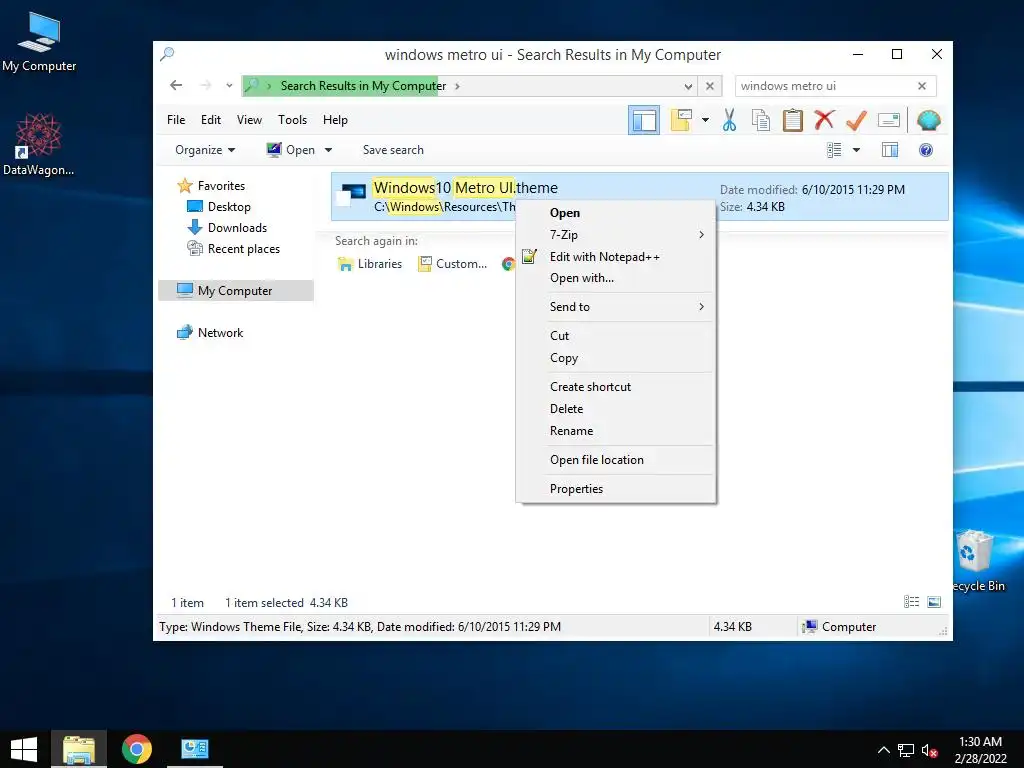Open Chrome from the taskbar
Image resolution: width=1024 pixels, height=768 pixels.
point(136,749)
